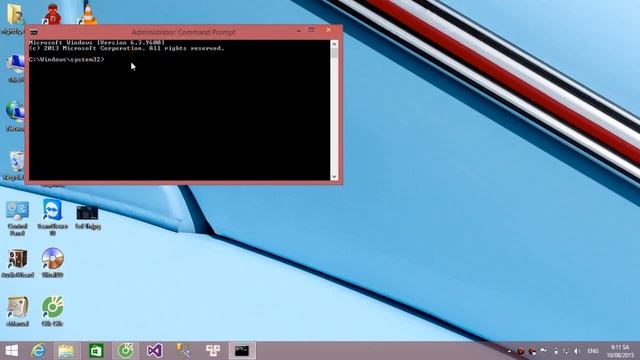
Task: Click the power battery tray icon
Action: tap(556, 351)
